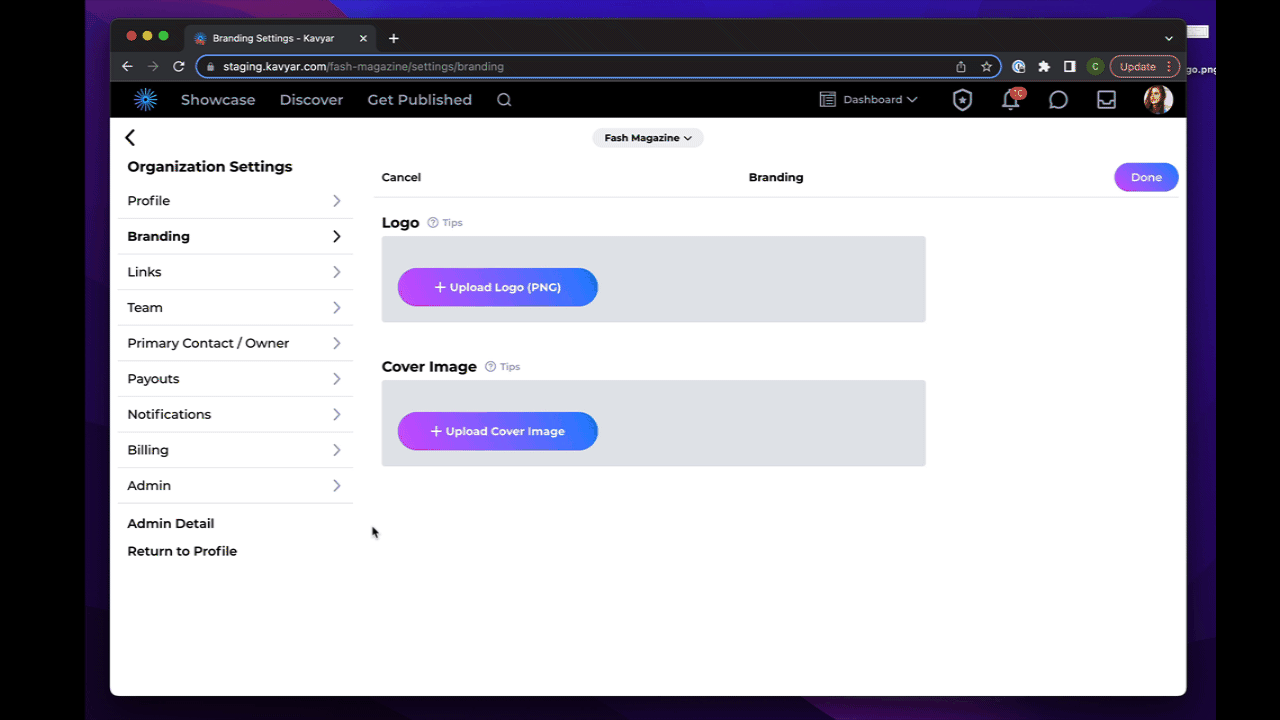Open the notifications bell icon
1280x720 pixels.
click(x=1011, y=100)
